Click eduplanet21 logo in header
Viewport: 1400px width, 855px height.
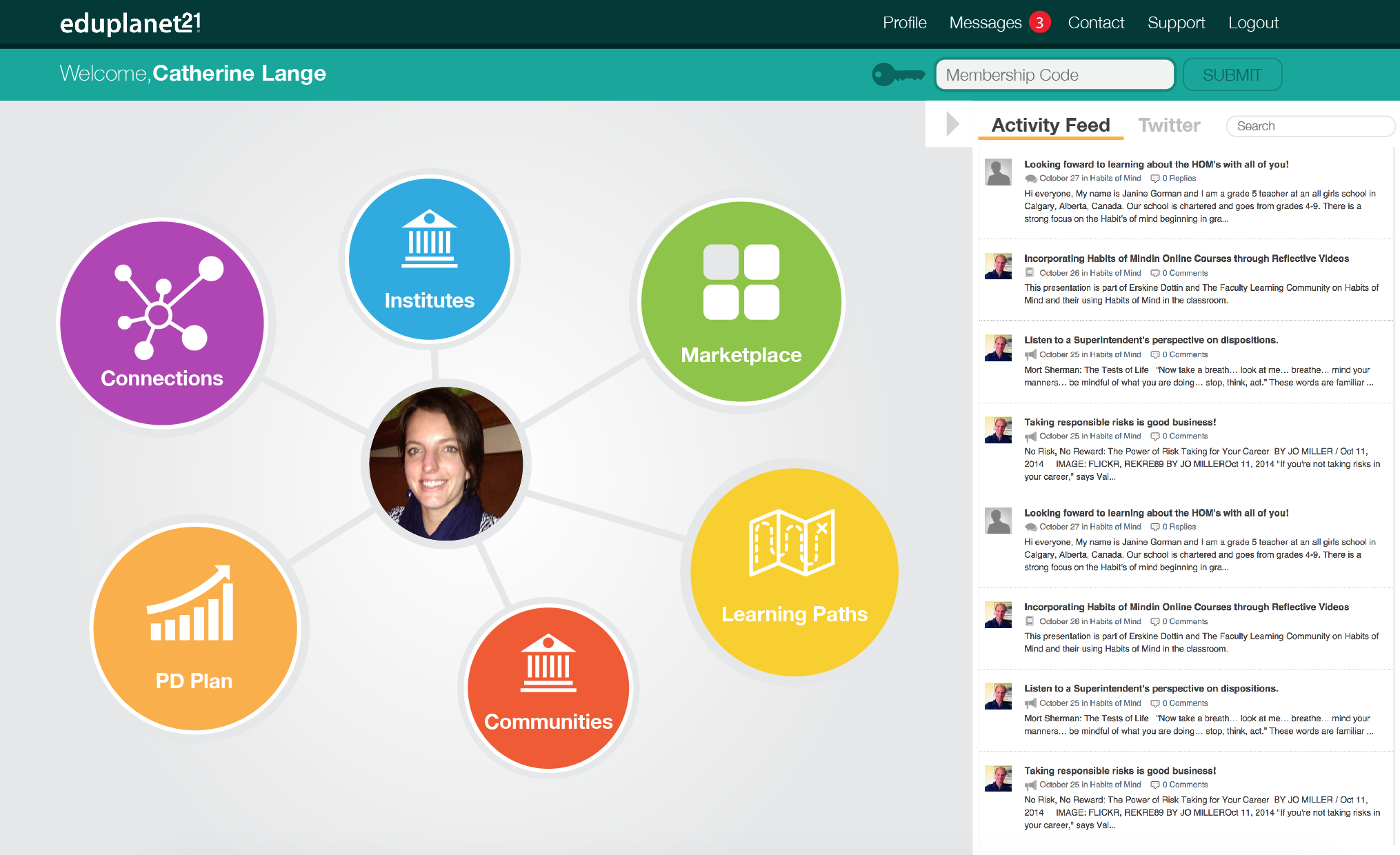tap(130, 23)
